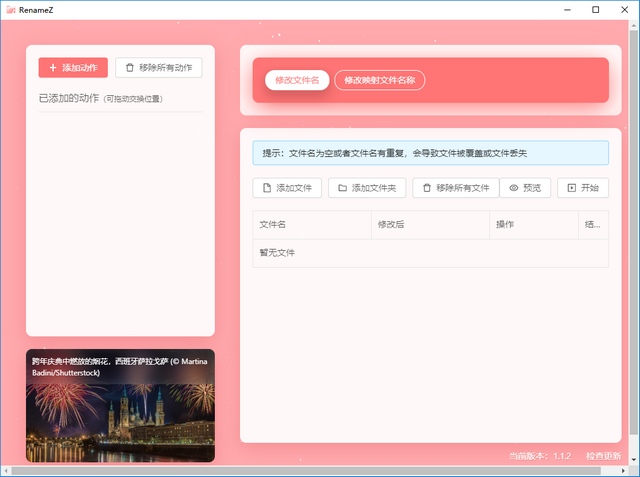Click the 可拖动交换位置 hint text

pyautogui.click(x=133, y=99)
